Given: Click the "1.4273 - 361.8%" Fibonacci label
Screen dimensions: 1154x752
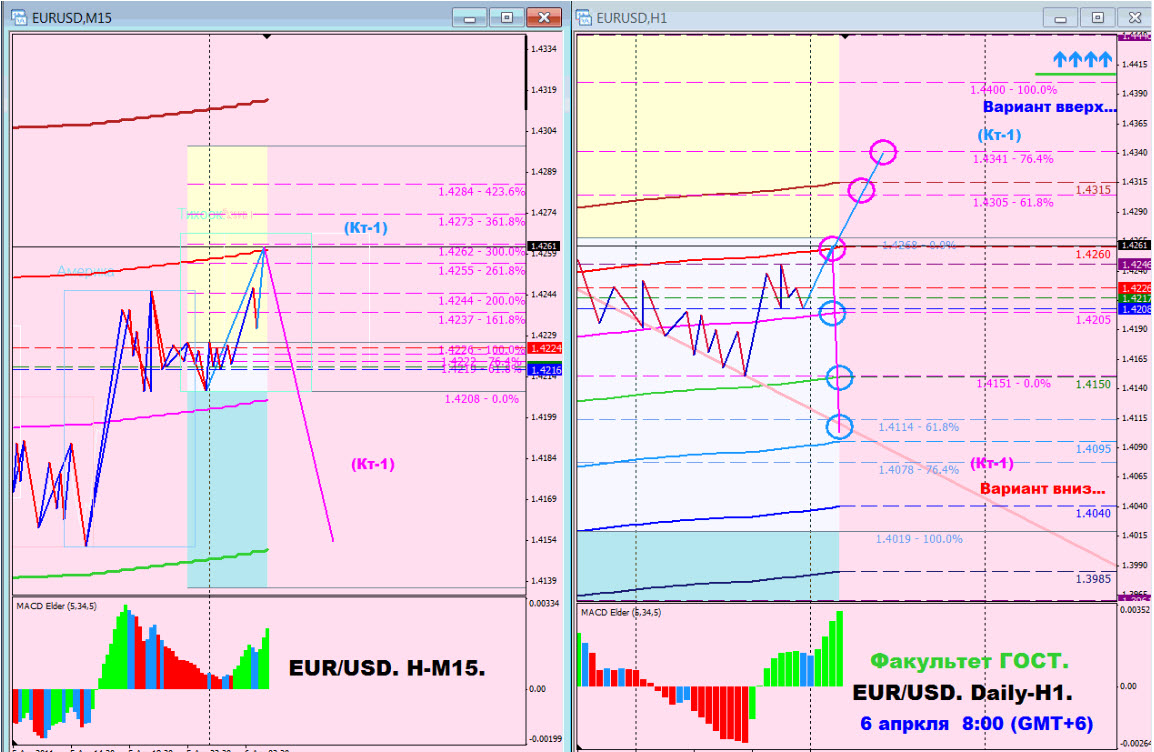Looking at the screenshot, I should tap(481, 221).
